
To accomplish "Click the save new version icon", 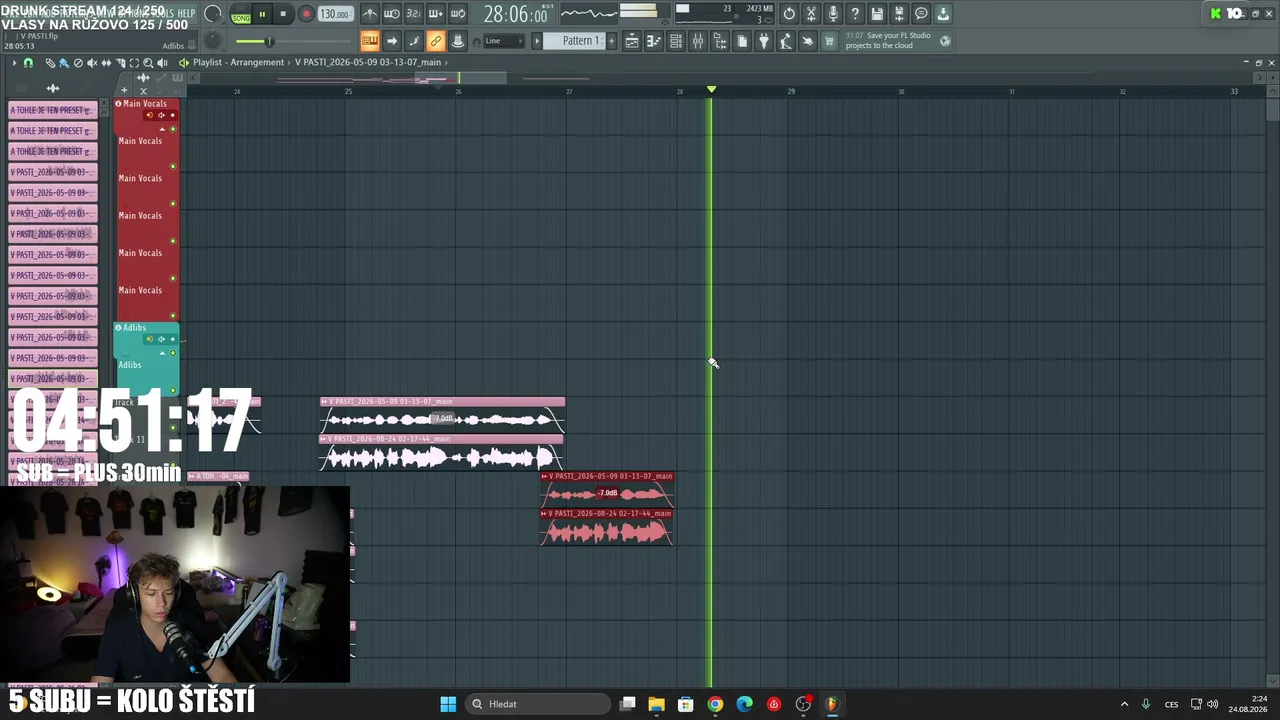I will click(899, 14).
